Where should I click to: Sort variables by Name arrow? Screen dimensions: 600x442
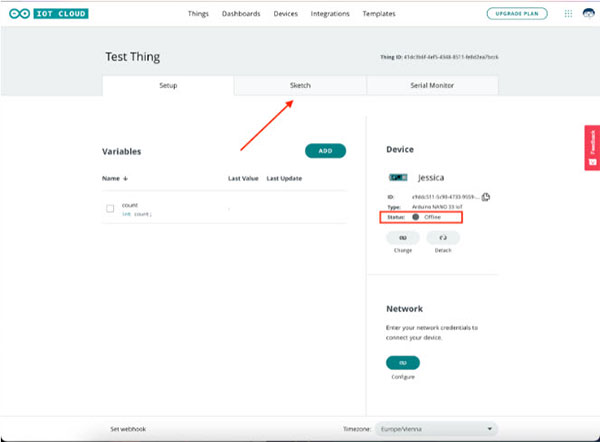pyautogui.click(x=124, y=179)
